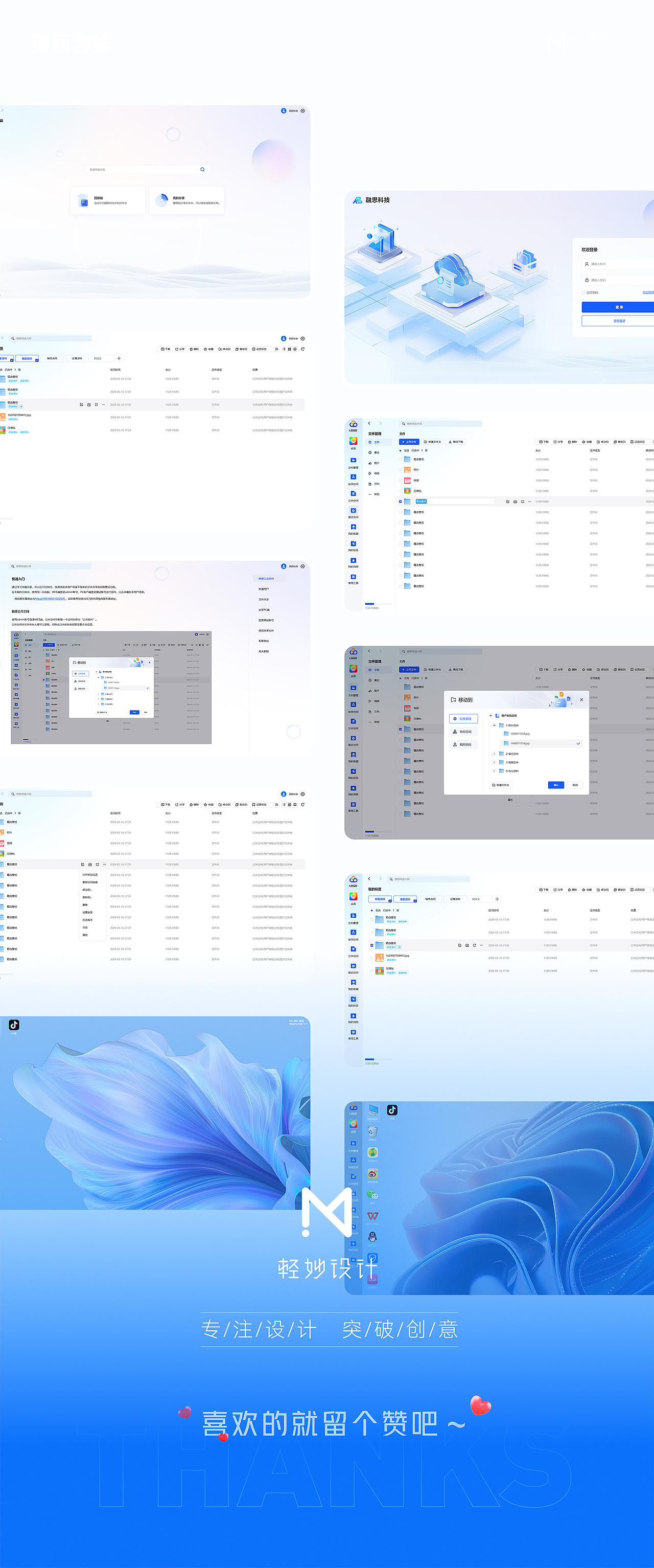Image resolution: width=654 pixels, height=1568 pixels.
Task: Choose 历史版本 from the row context menu
Action: click(x=87, y=920)
